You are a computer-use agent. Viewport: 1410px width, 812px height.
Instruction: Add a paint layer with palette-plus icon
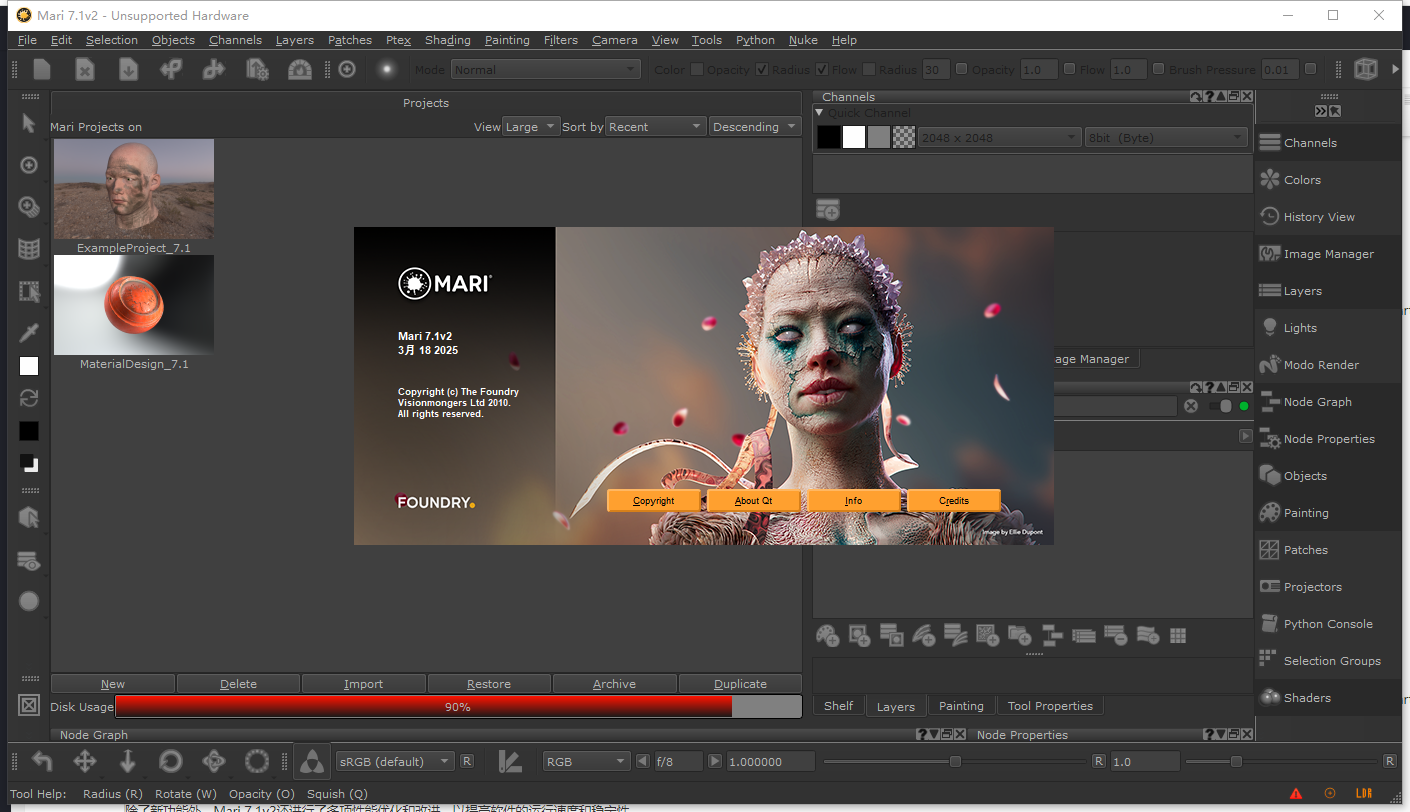point(827,635)
